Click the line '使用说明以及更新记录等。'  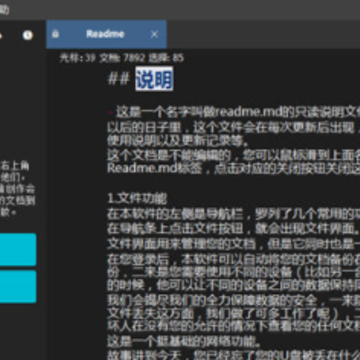tap(178, 142)
